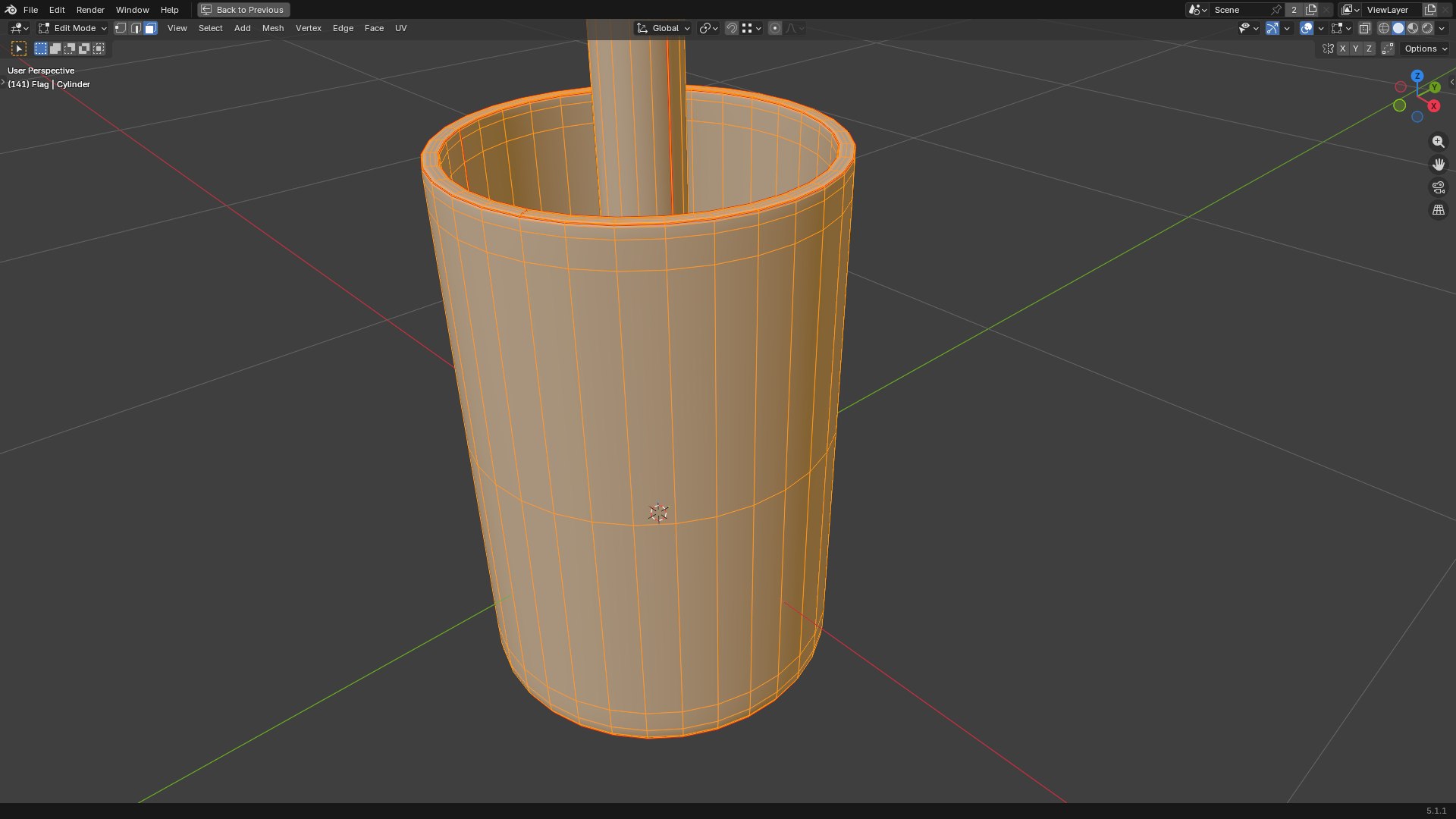Open the Mesh menu

273,28
